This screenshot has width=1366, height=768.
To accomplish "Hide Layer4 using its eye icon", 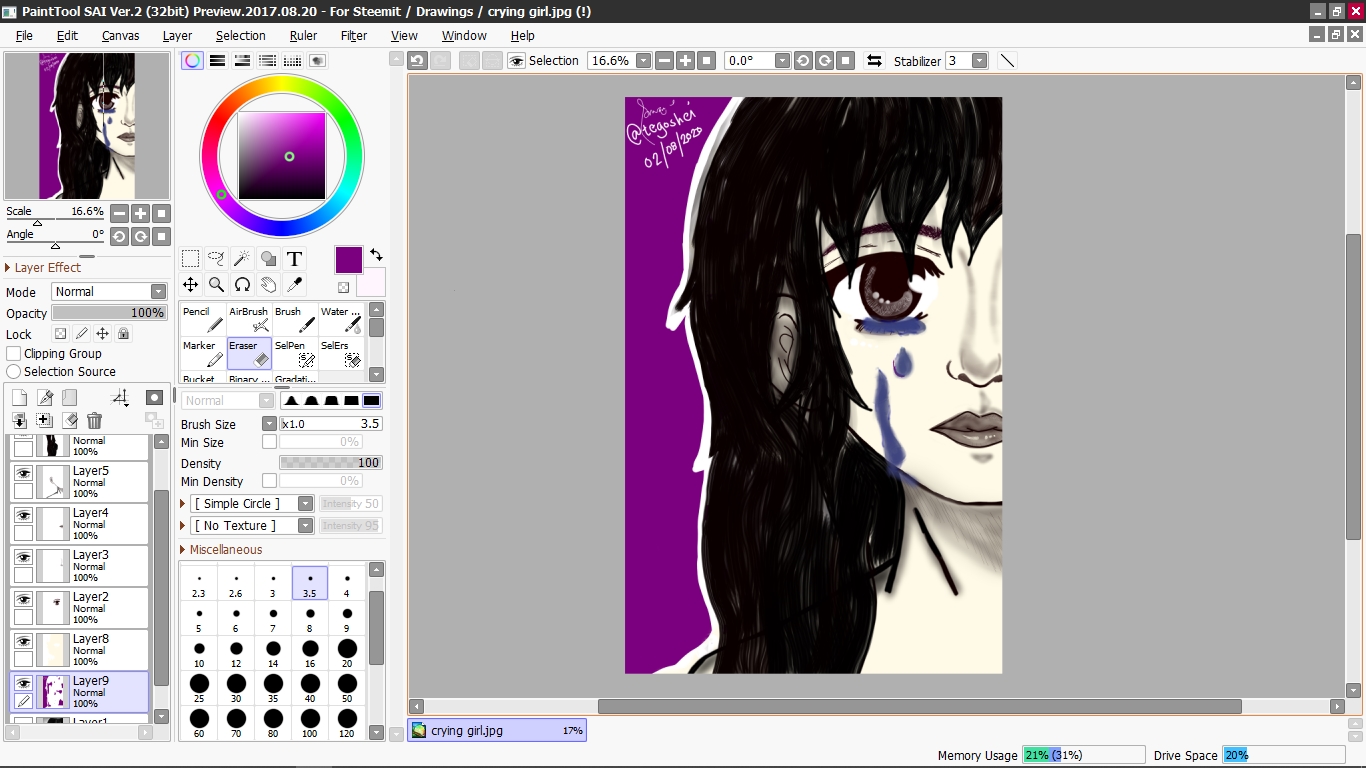I will coord(23,515).
